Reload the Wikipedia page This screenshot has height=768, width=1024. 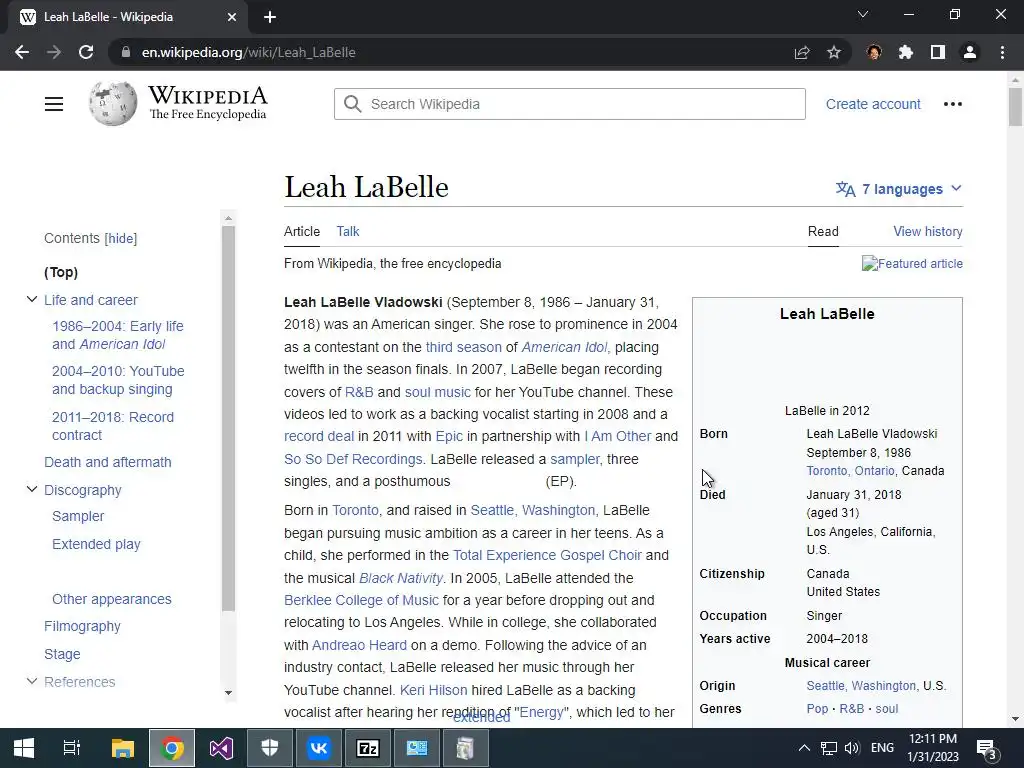(x=86, y=52)
